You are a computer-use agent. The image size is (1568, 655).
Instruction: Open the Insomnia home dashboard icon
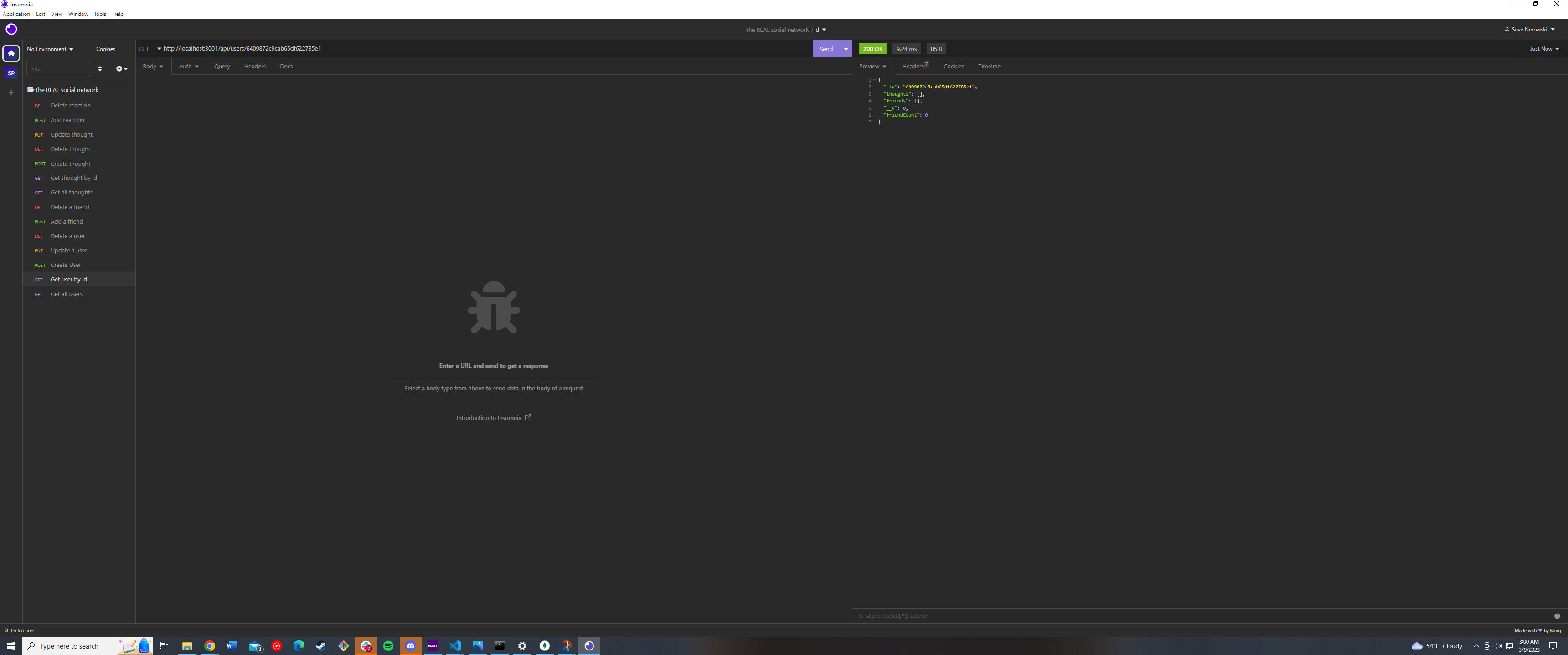(11, 53)
